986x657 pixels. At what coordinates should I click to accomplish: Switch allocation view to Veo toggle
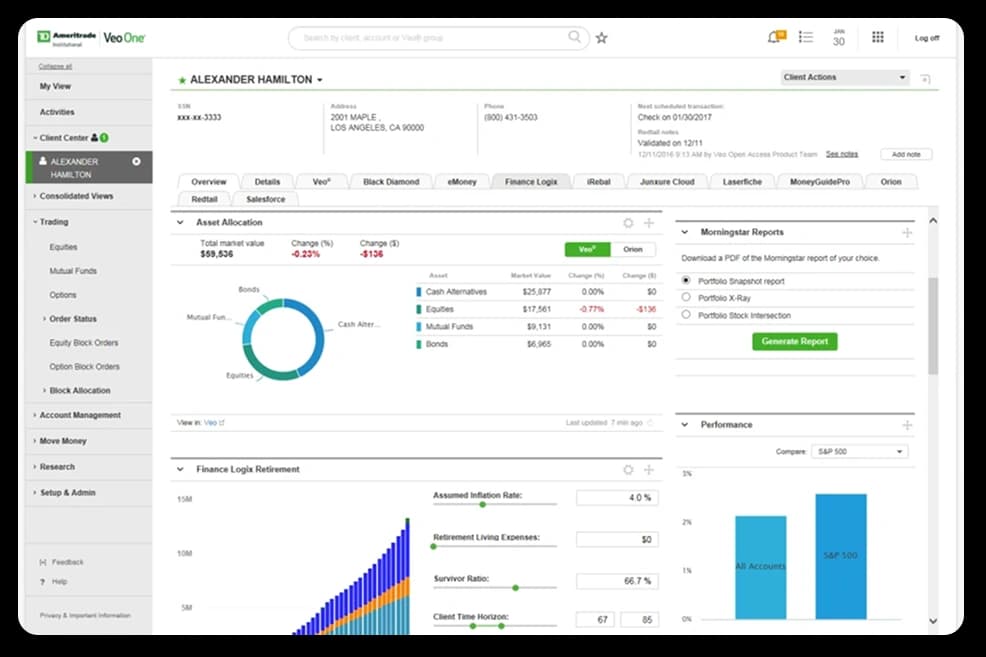(x=587, y=250)
